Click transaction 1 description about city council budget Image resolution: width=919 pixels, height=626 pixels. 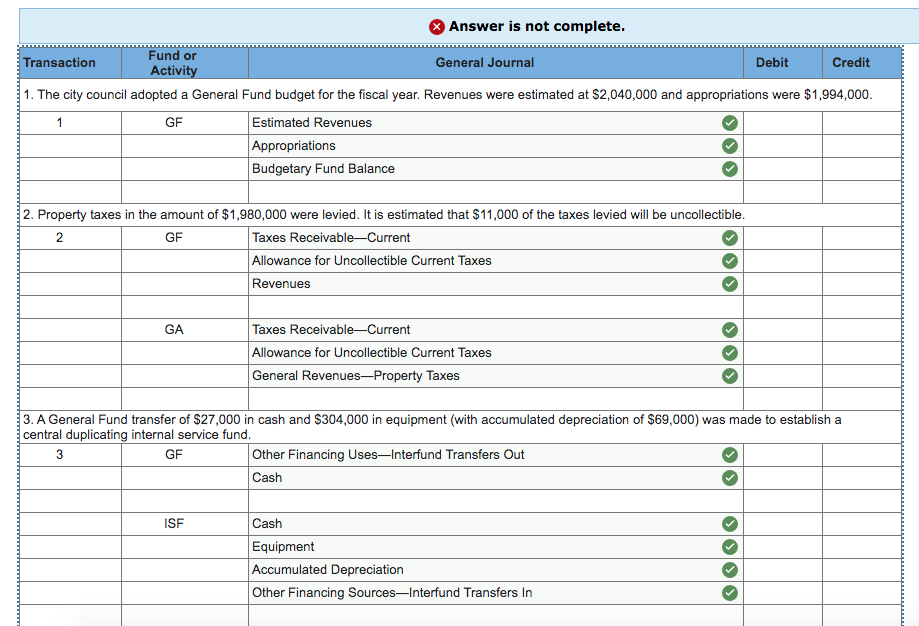coord(448,95)
